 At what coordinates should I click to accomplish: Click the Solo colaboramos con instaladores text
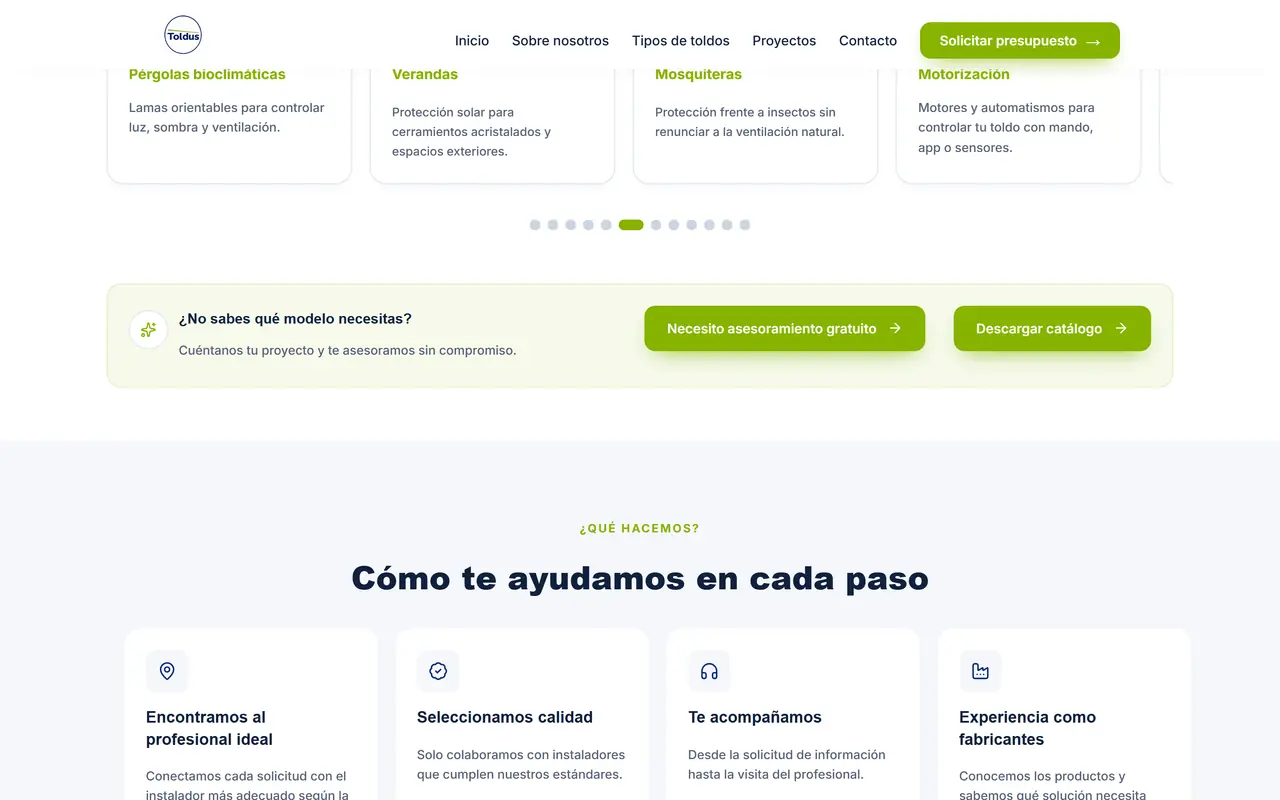coord(521,765)
